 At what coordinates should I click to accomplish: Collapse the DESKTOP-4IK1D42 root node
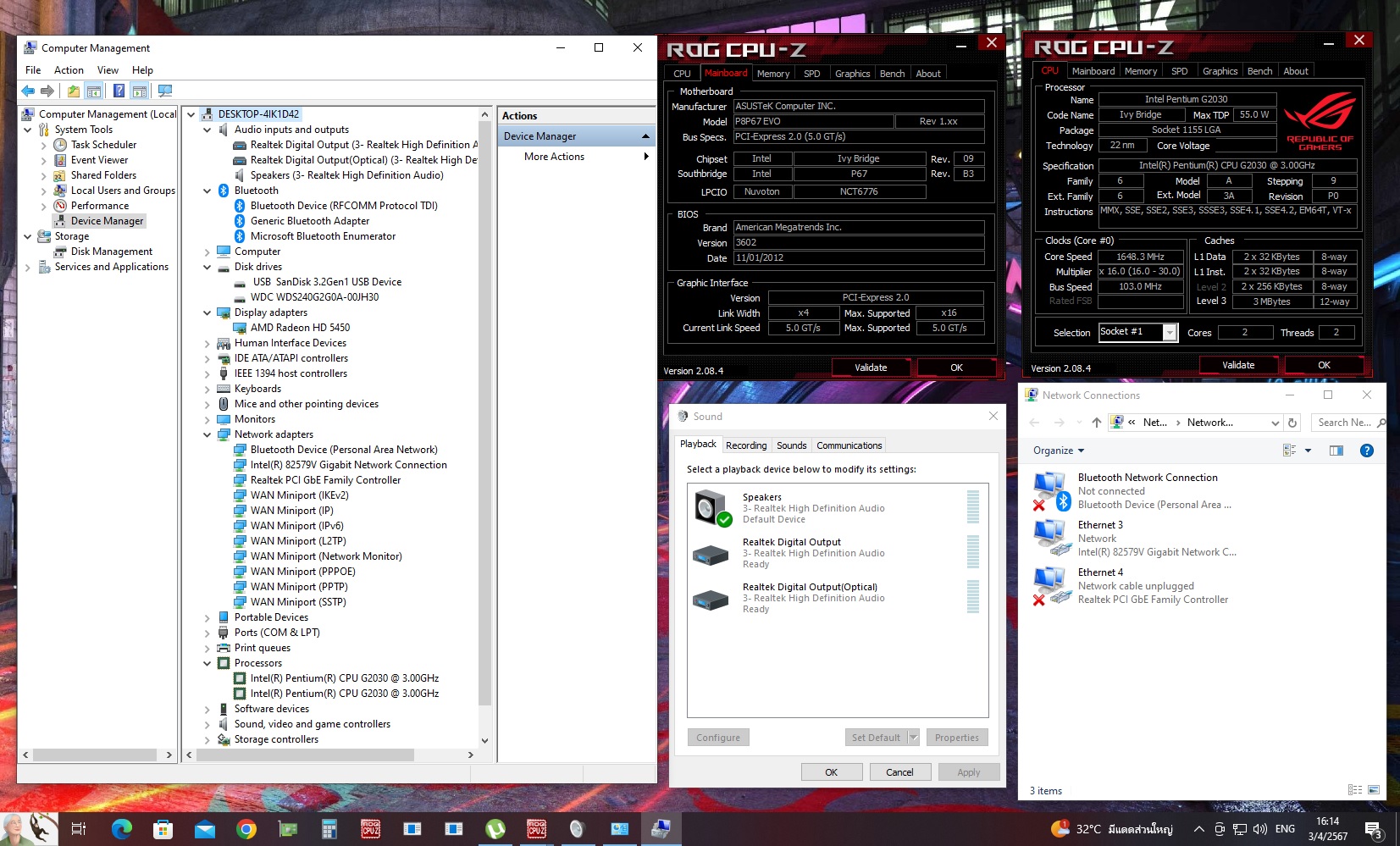pos(191,114)
